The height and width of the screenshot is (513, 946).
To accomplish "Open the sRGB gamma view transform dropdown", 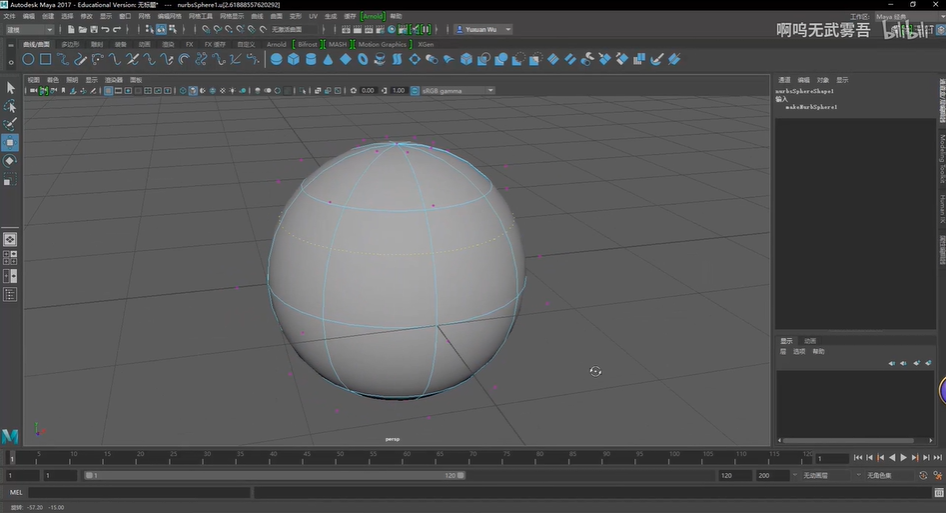I will click(458, 91).
